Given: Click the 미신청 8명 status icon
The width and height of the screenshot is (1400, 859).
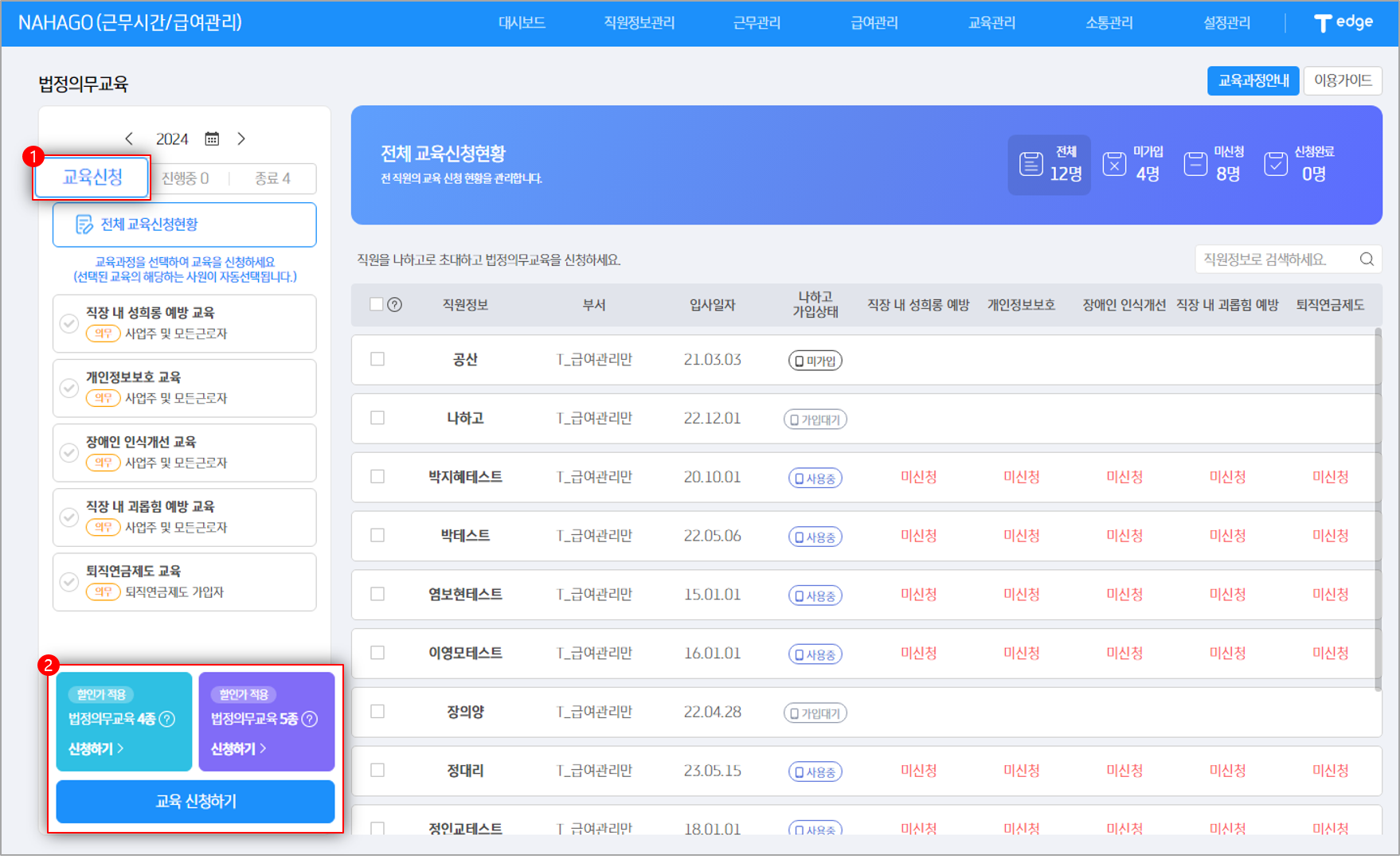Looking at the screenshot, I should pyautogui.click(x=1195, y=164).
